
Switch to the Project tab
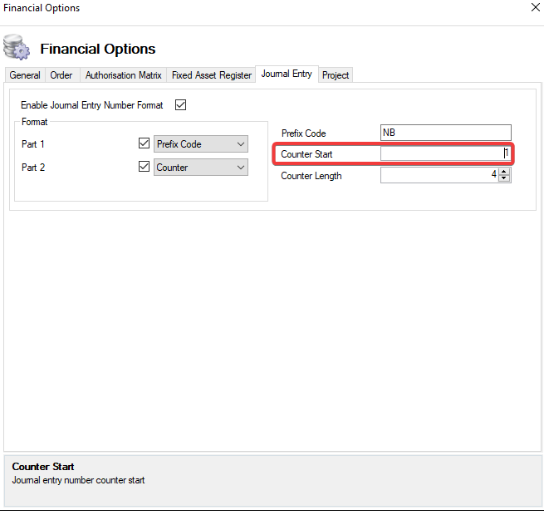[335, 75]
